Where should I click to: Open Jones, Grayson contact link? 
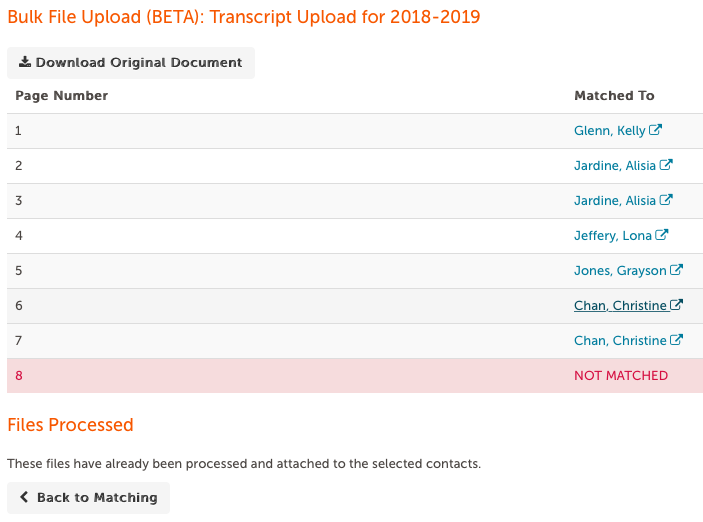click(x=620, y=271)
